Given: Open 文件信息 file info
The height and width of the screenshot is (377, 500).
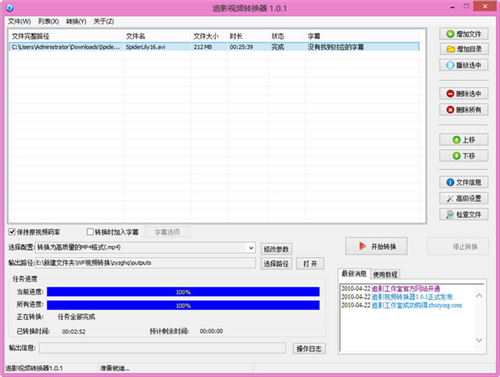Looking at the screenshot, I should click(x=464, y=182).
